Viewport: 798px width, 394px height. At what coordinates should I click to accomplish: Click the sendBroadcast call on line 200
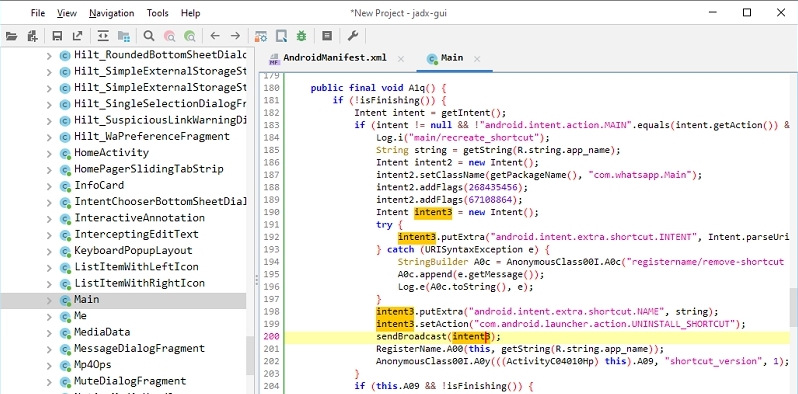point(412,336)
